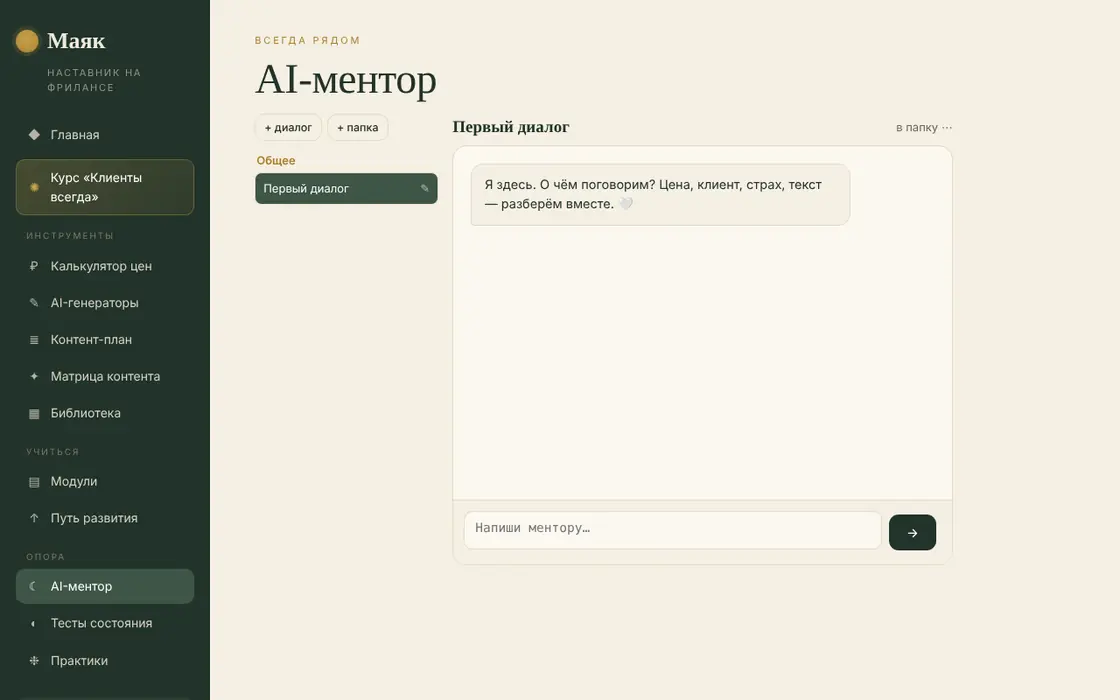Viewport: 1120px width, 700px height.
Task: Click the Общее folder label
Action: tap(276, 161)
